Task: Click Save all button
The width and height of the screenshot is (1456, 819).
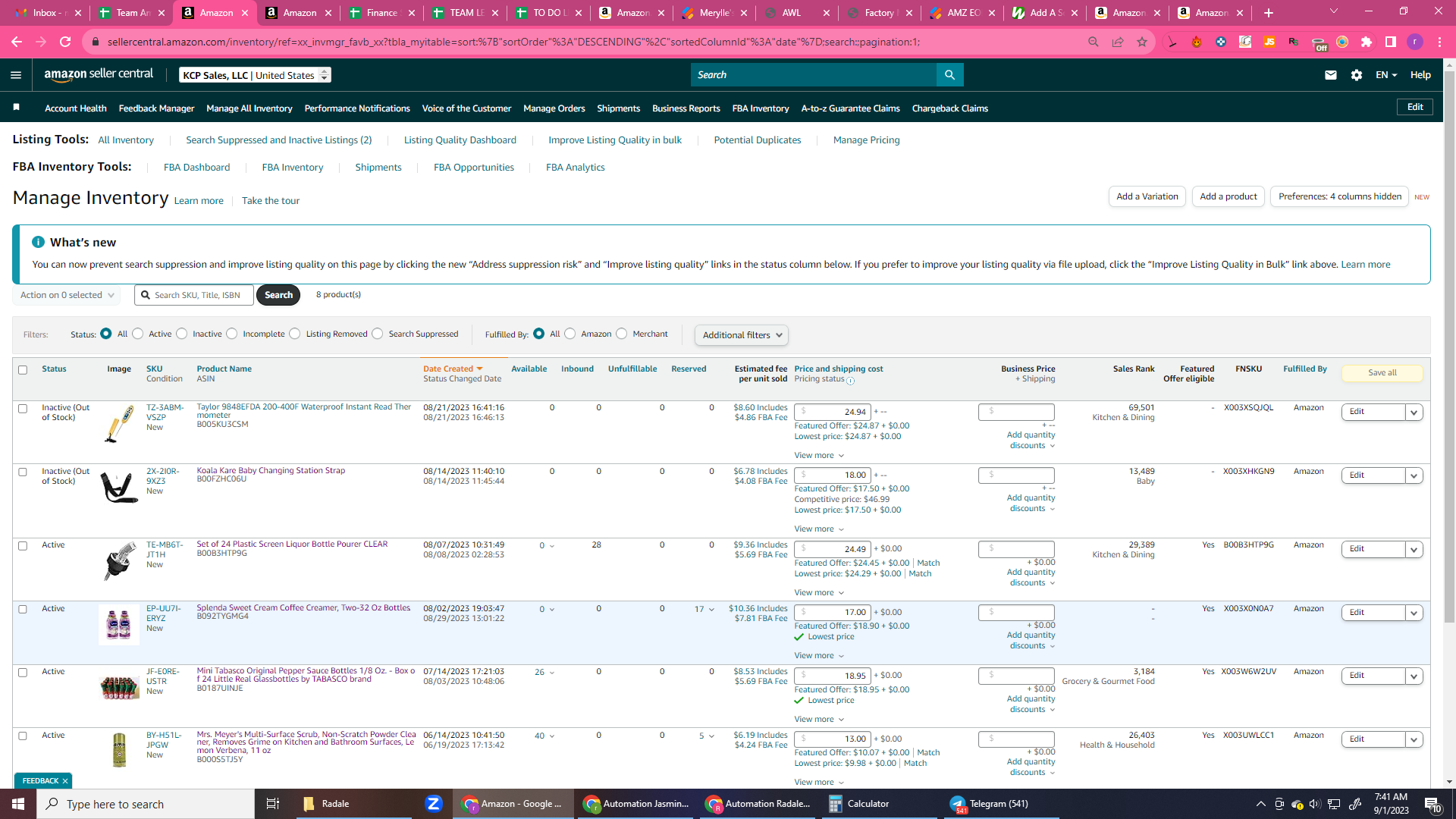Action: pyautogui.click(x=1382, y=373)
